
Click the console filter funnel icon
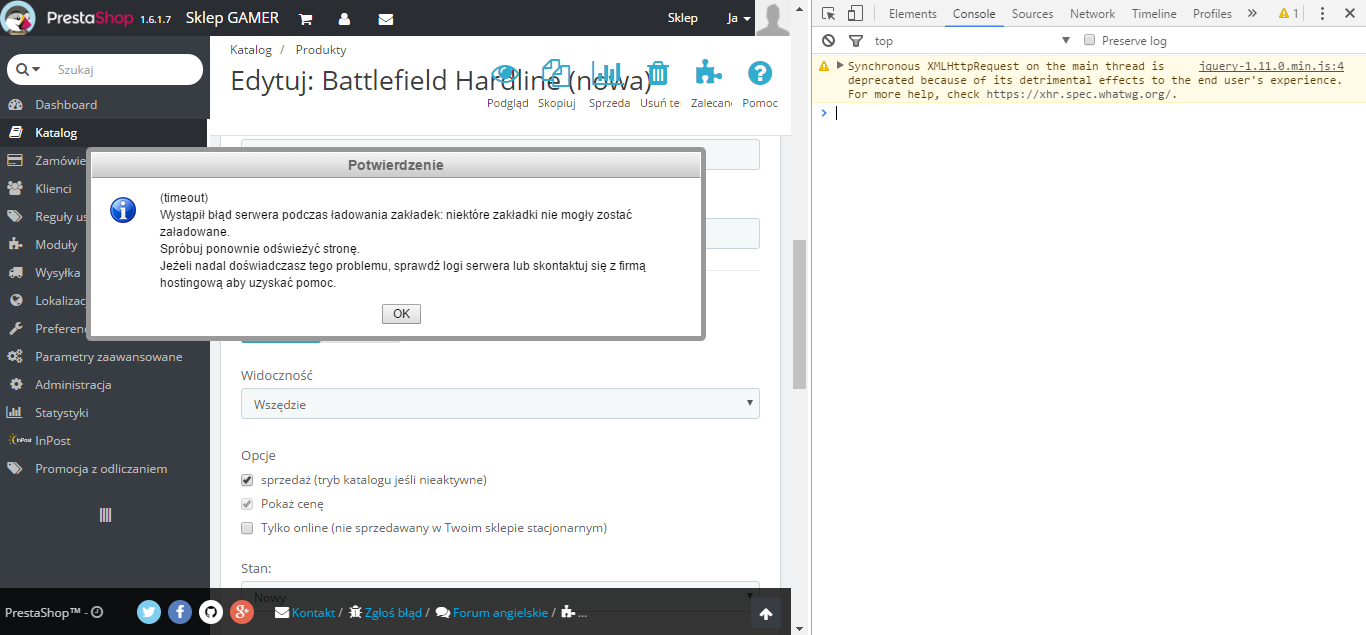coord(856,41)
